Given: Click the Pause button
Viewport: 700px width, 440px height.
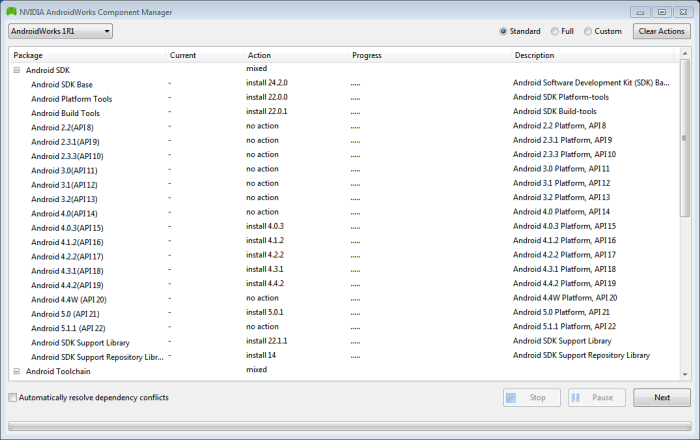Looking at the screenshot, I should (x=597, y=398).
